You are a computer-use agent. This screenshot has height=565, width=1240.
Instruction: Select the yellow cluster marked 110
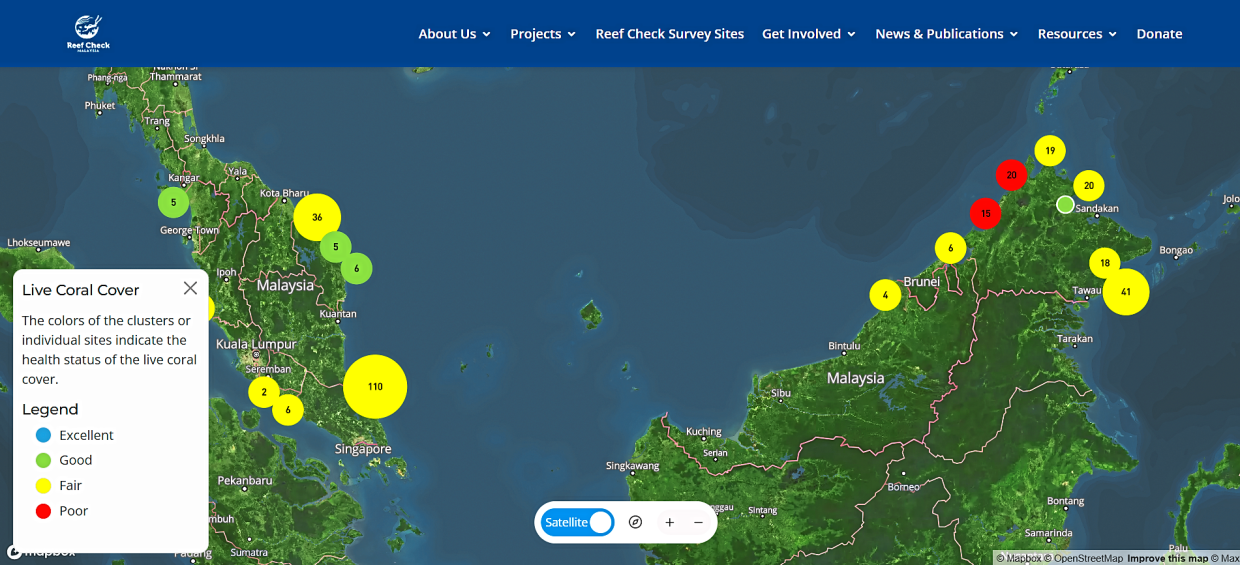pos(375,386)
